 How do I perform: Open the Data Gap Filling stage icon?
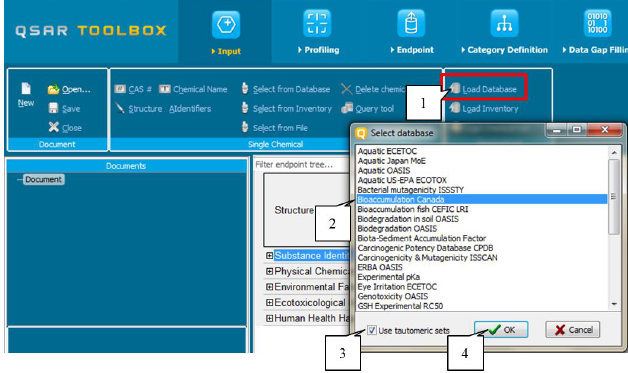tap(597, 24)
